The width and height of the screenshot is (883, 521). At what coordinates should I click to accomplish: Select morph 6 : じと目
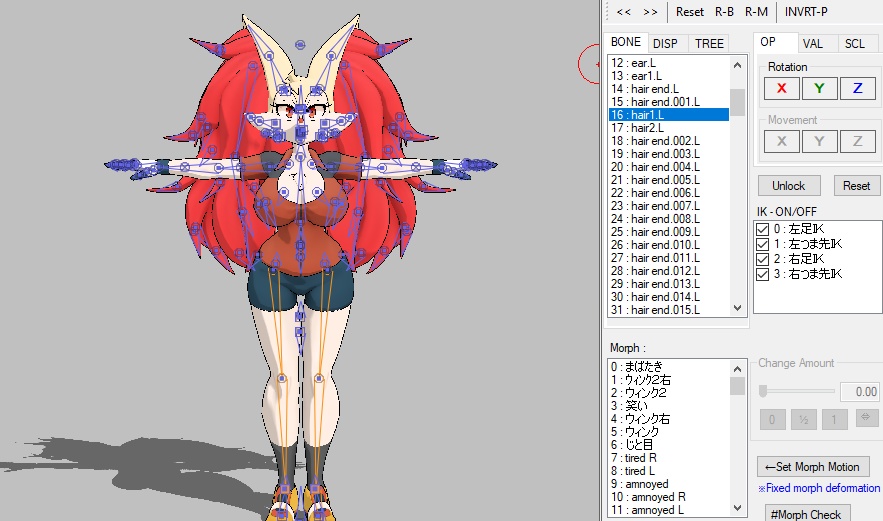tap(669, 444)
